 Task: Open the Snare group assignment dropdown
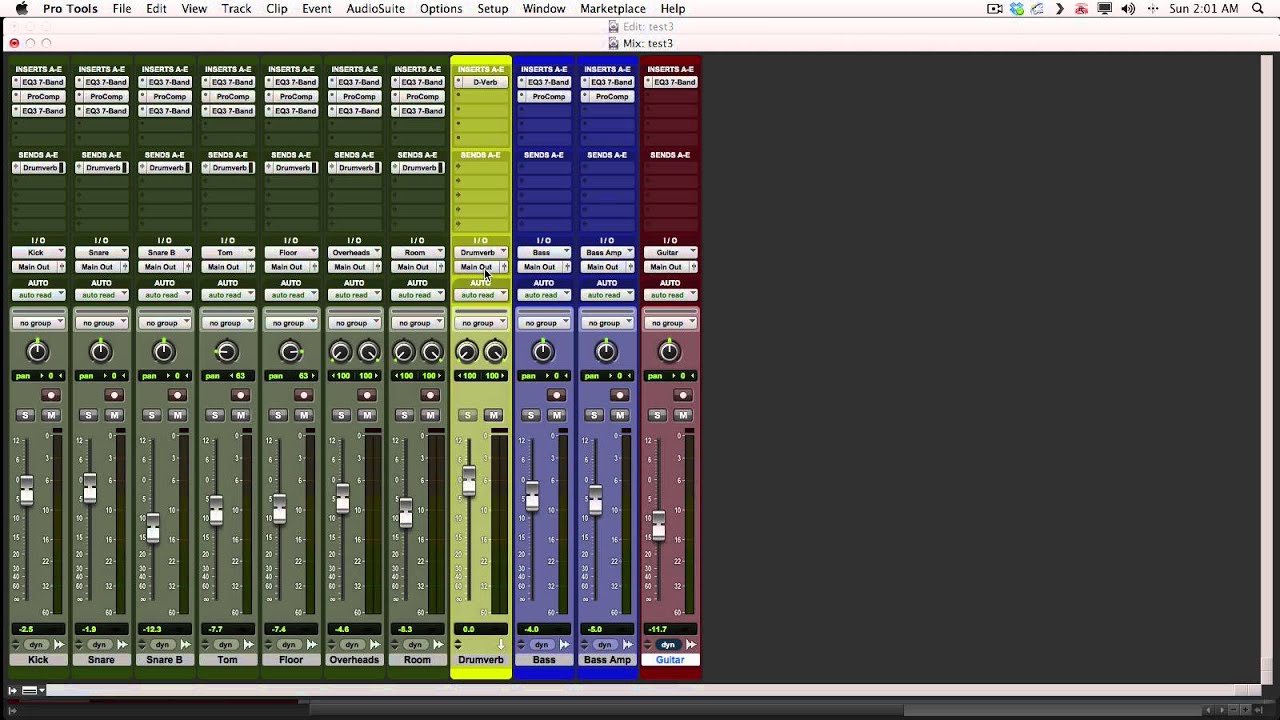coord(101,323)
